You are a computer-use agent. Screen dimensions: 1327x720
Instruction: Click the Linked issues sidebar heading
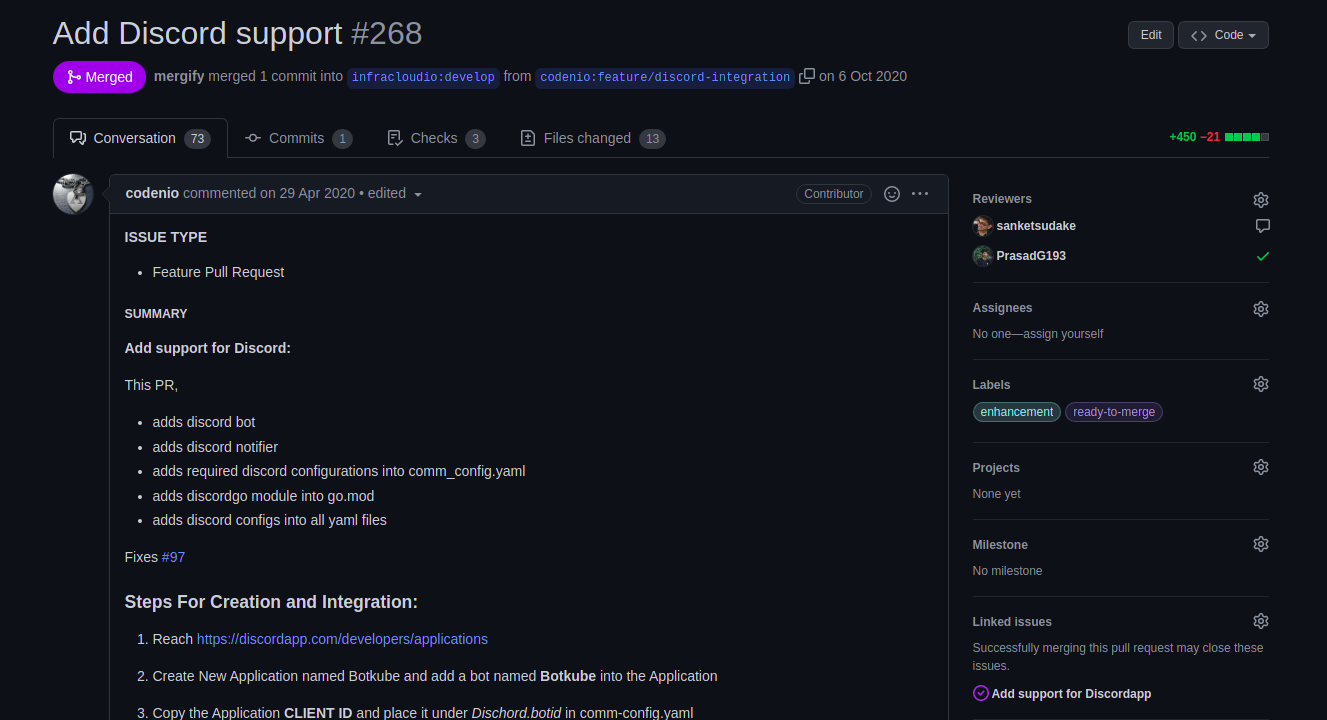[x=1012, y=622]
